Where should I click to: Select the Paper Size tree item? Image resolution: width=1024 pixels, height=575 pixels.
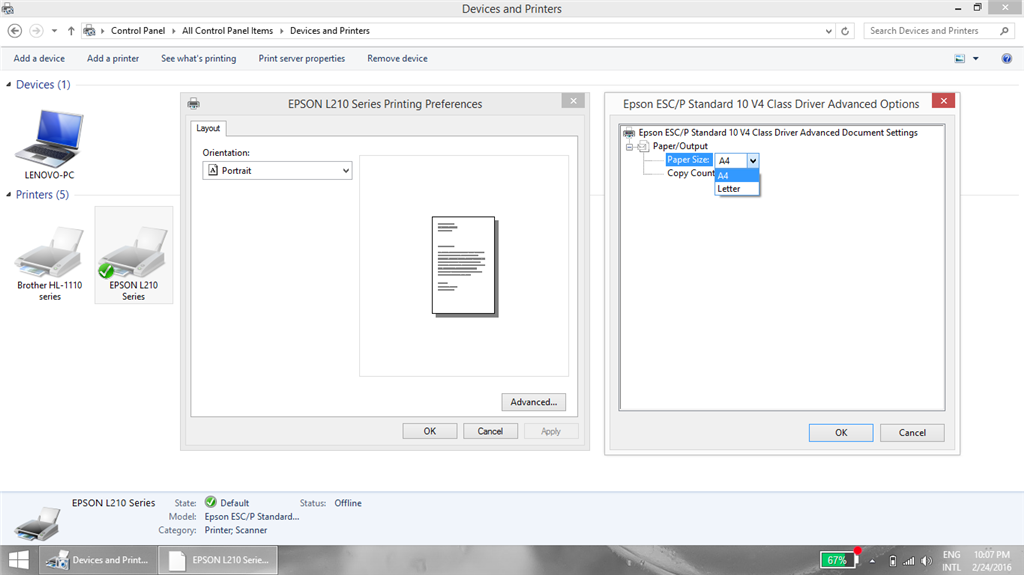pyautogui.click(x=688, y=159)
